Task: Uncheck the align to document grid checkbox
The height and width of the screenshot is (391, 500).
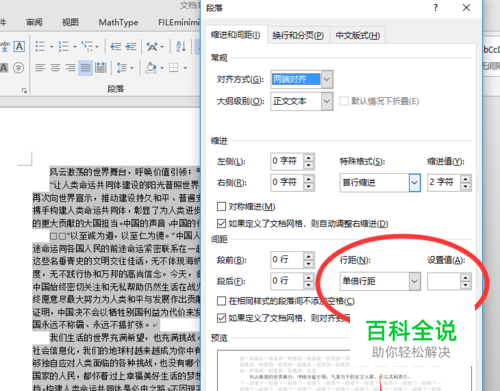Action: (x=221, y=318)
